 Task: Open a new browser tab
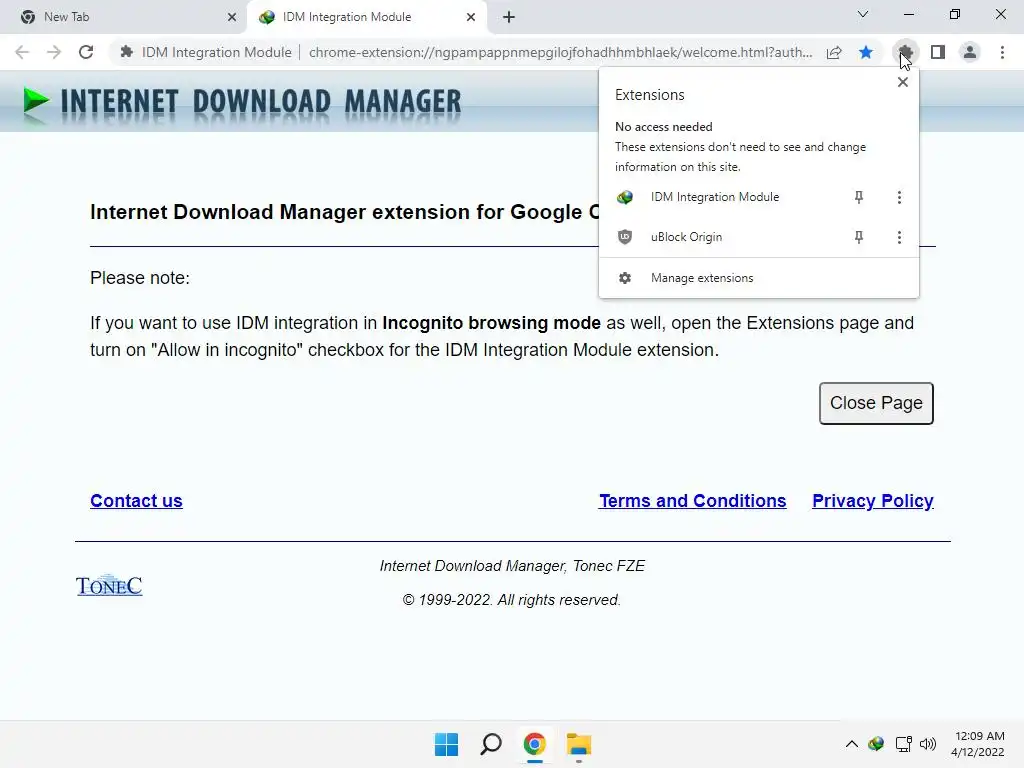coord(509,17)
